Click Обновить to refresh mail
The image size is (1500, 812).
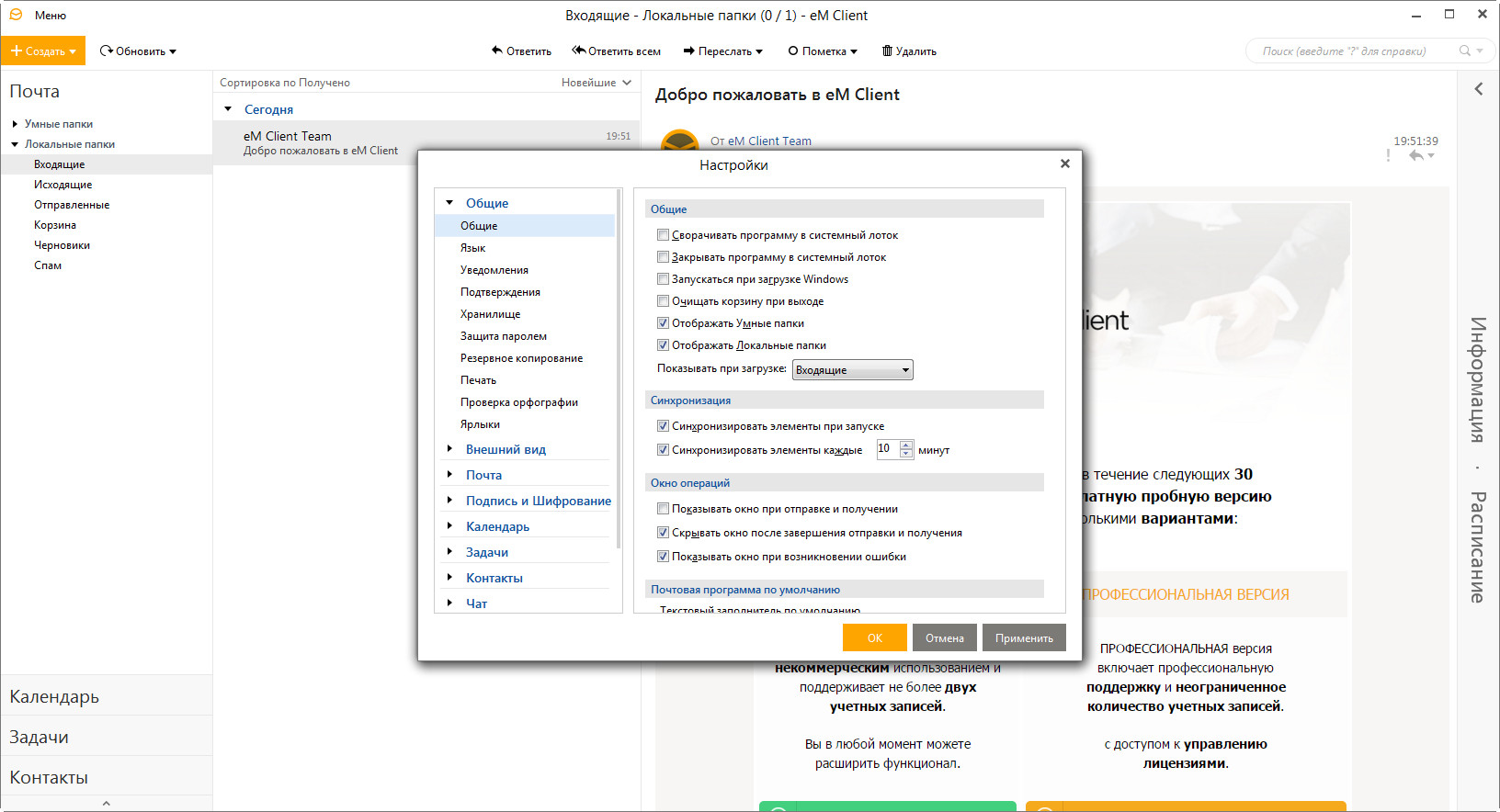[x=132, y=51]
